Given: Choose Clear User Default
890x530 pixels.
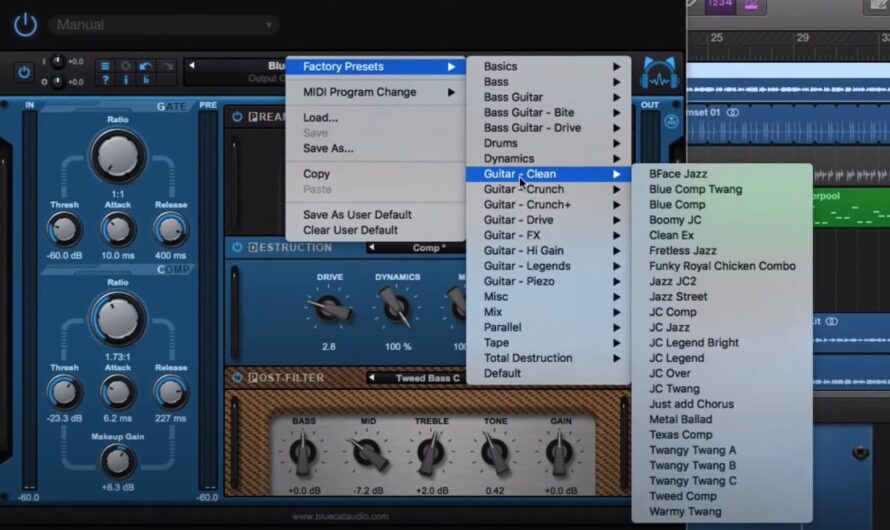Looking at the screenshot, I should pos(376,230).
